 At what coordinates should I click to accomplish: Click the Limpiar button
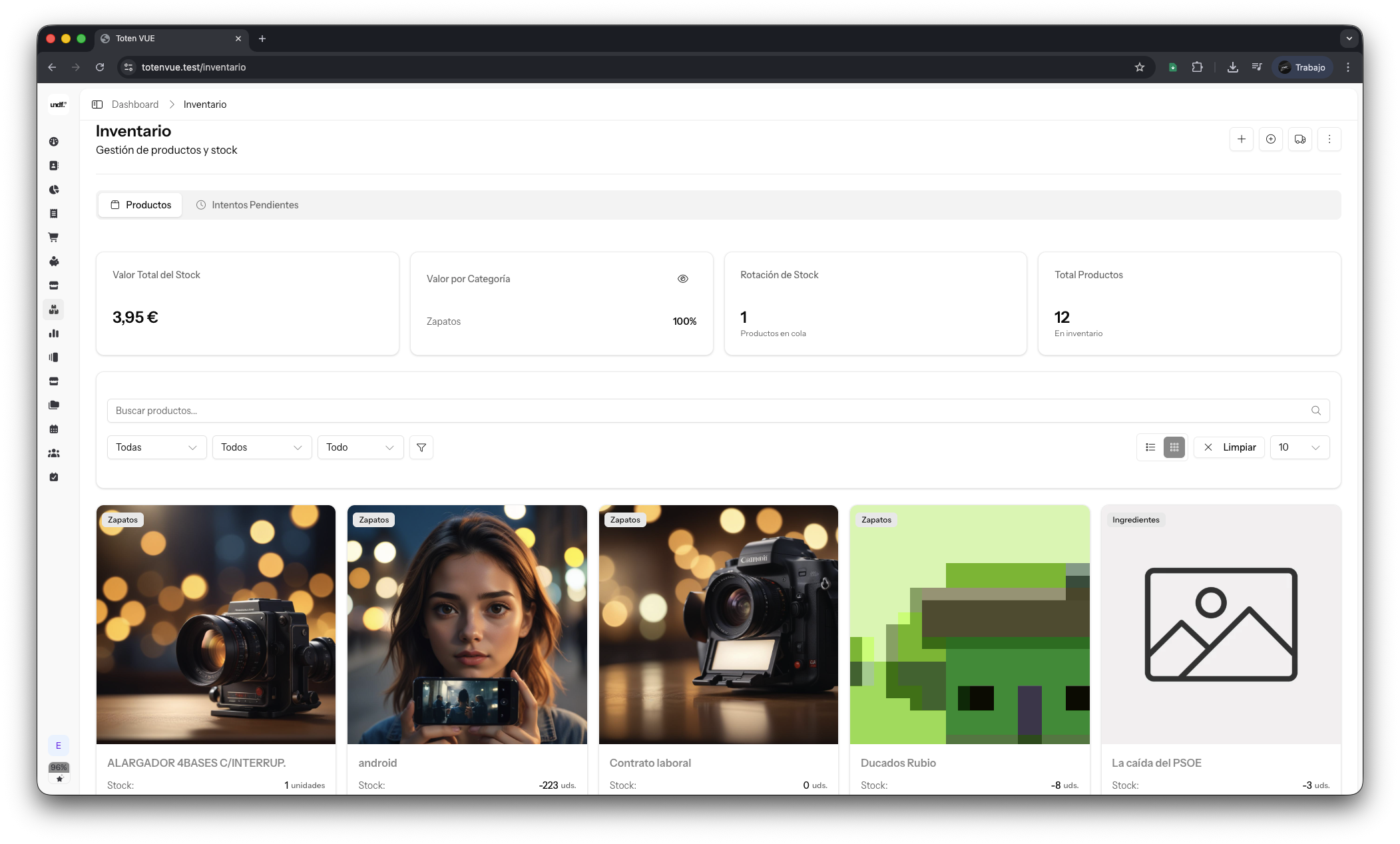pos(1230,447)
